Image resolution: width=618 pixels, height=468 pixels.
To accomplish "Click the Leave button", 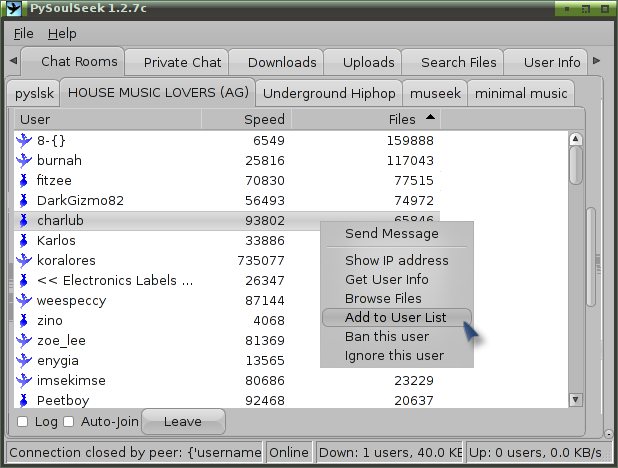I will pos(183,421).
